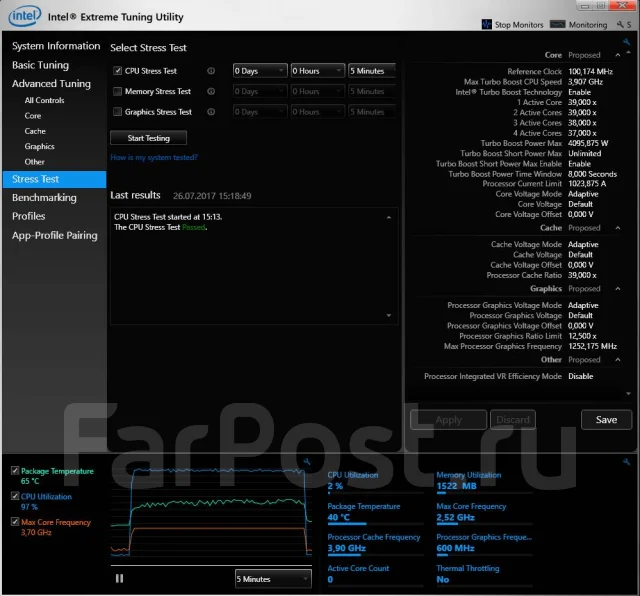
Task: Open settings via title bar wrench icon
Action: (x=620, y=24)
